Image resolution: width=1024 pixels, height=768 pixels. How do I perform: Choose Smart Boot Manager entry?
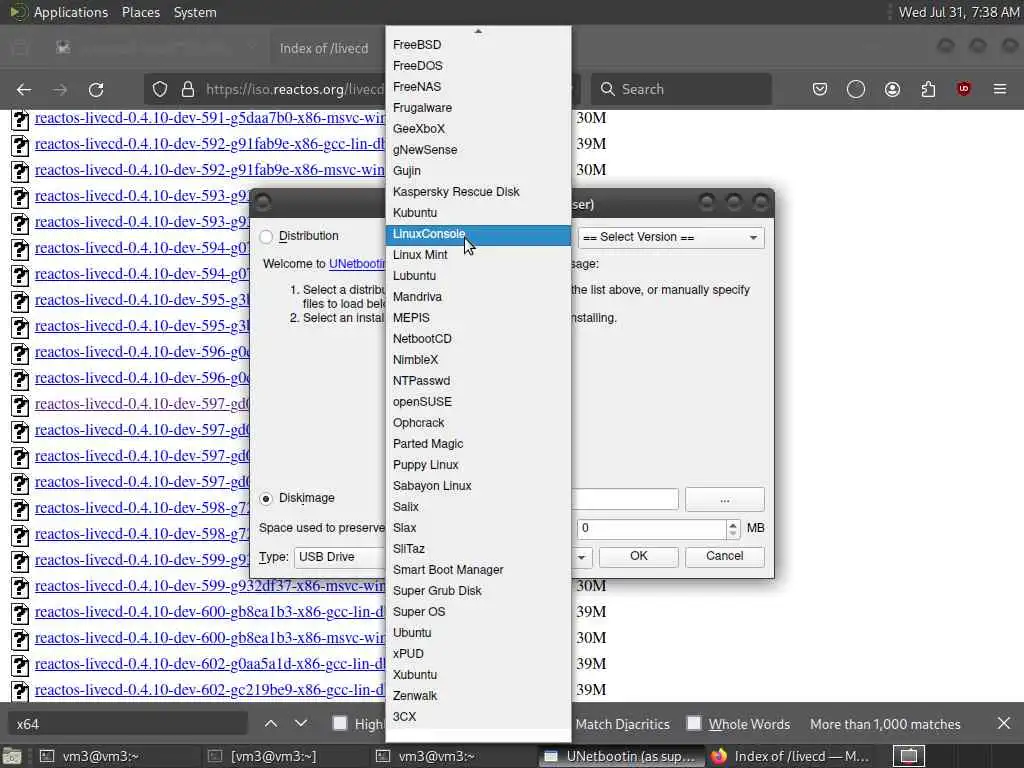(x=478, y=569)
